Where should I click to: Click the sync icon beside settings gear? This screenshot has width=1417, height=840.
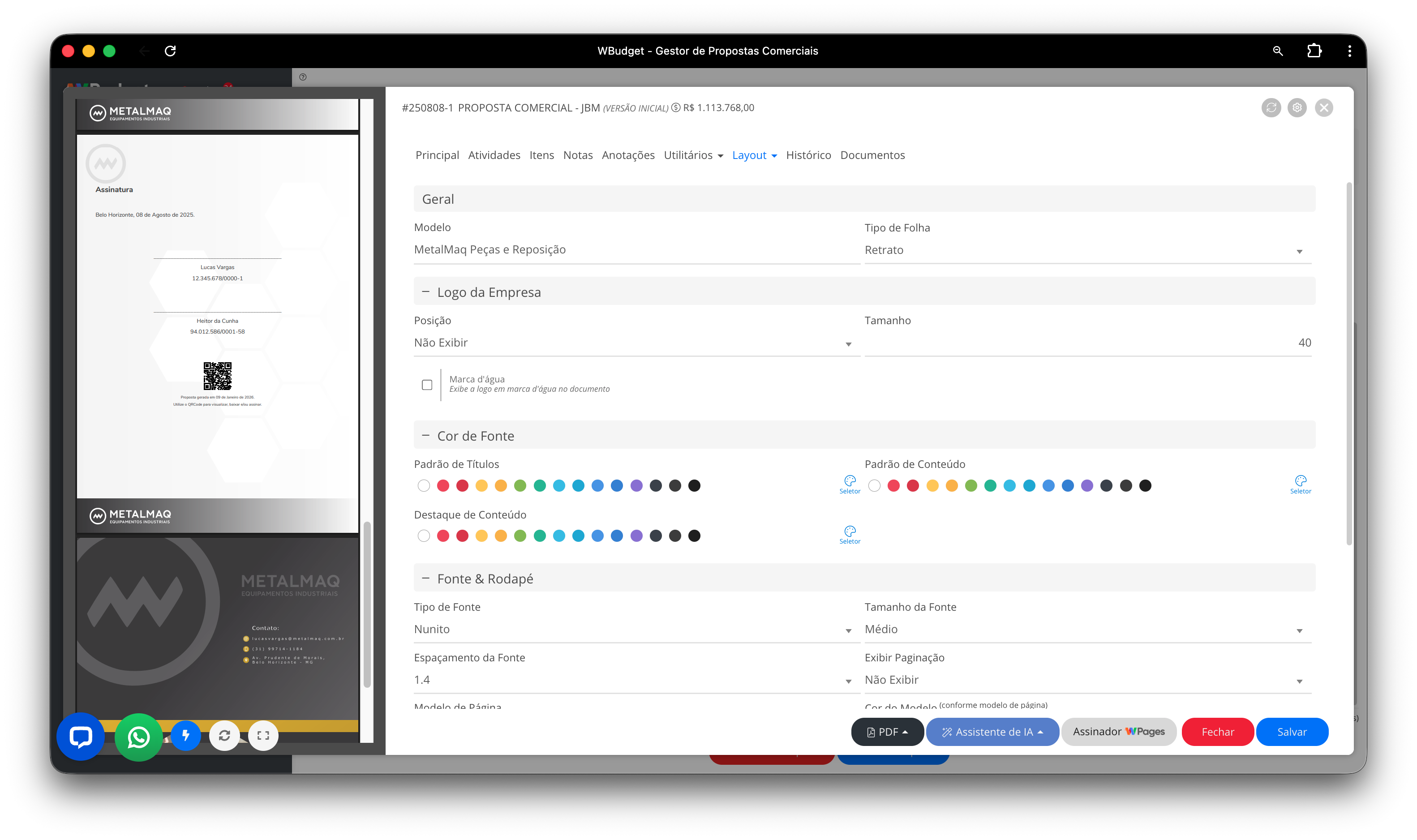pyautogui.click(x=1271, y=107)
